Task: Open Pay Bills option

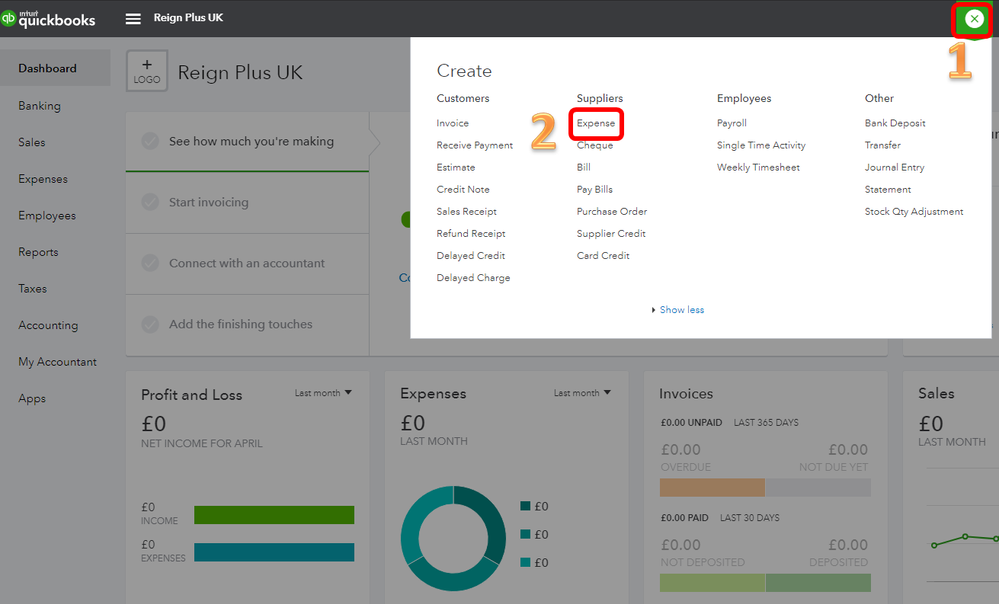Action: tap(594, 189)
